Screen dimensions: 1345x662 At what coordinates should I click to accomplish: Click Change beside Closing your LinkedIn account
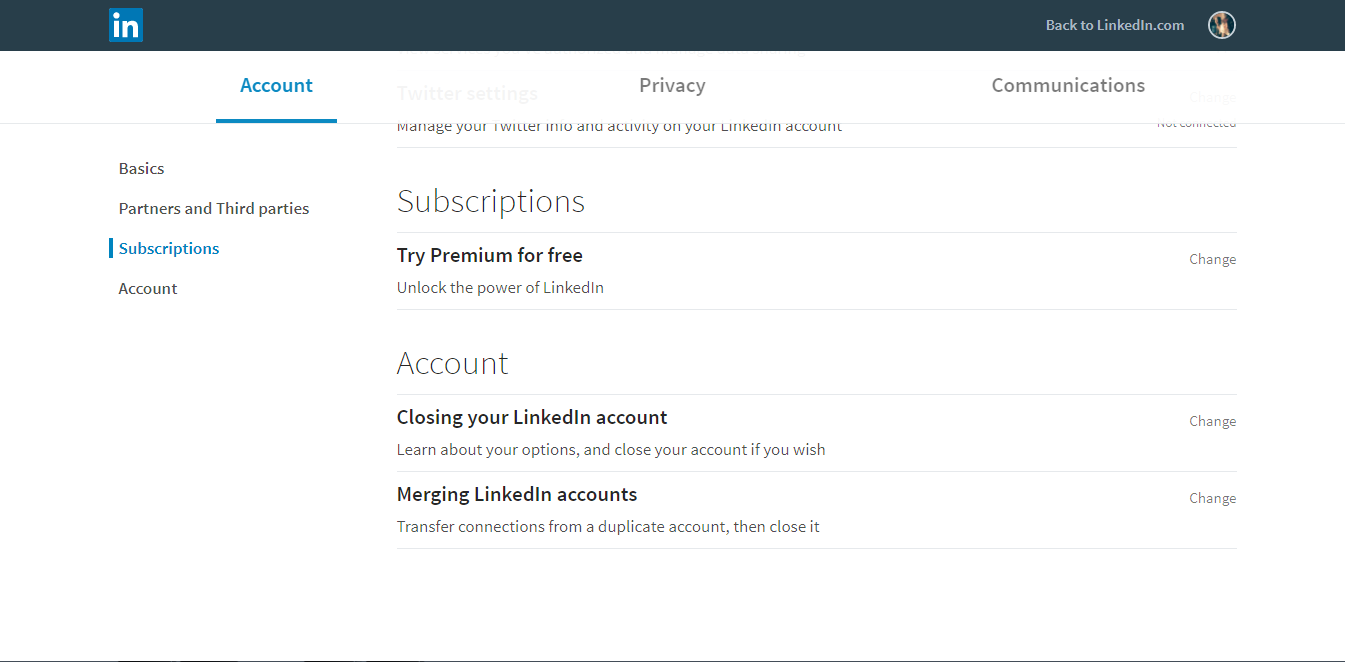(1212, 421)
